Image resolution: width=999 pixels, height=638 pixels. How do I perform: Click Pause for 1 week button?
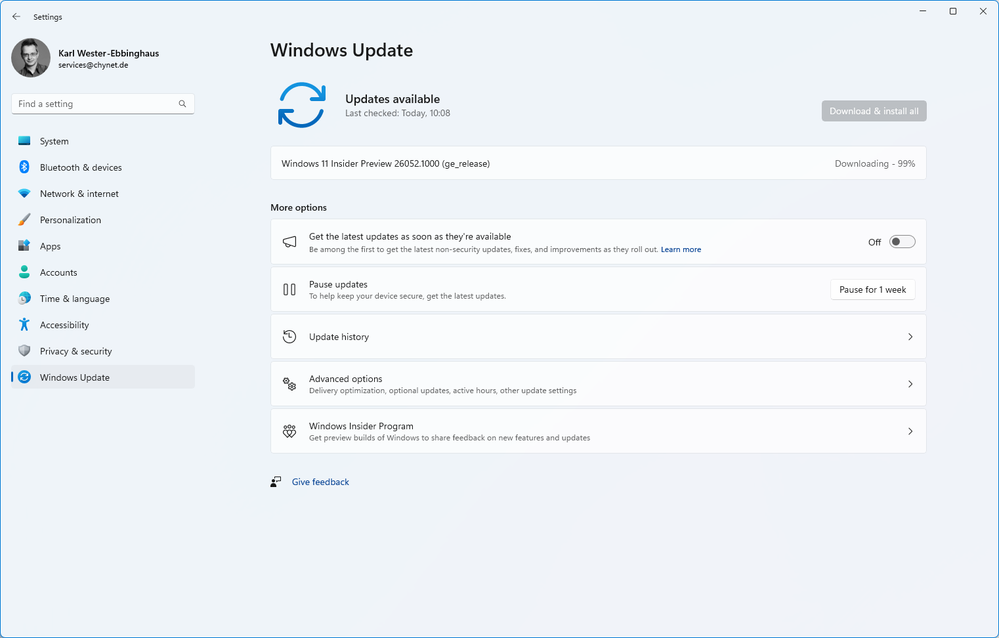(x=872, y=289)
